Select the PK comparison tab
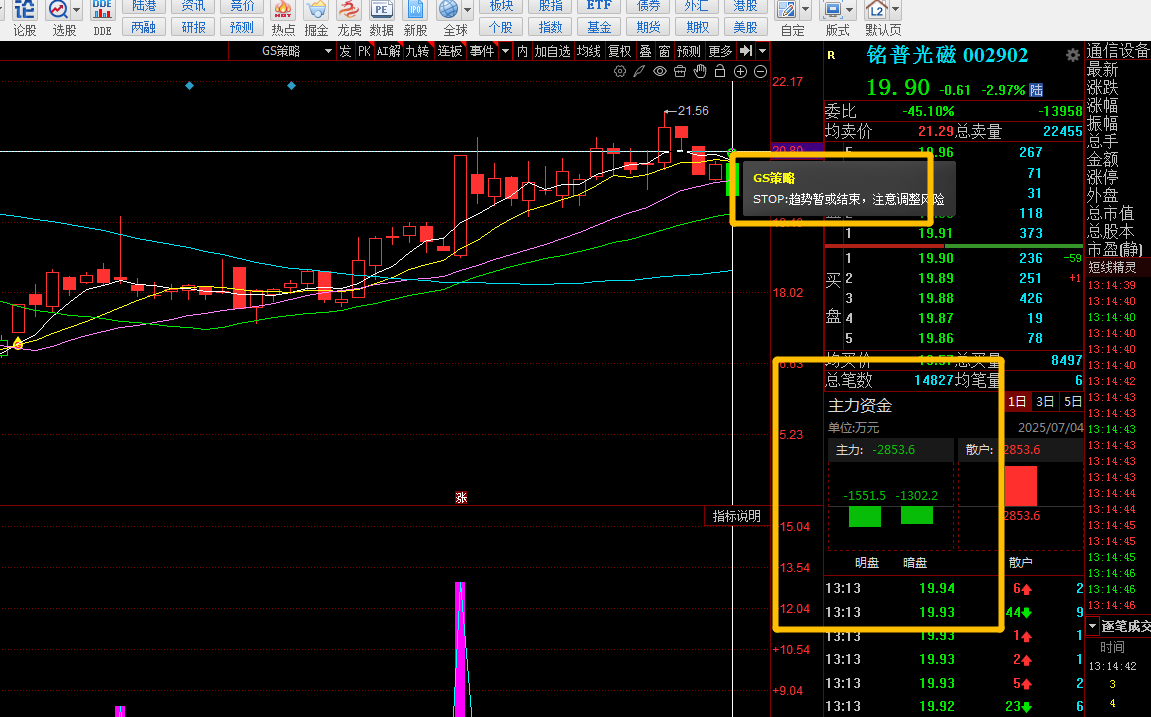This screenshot has height=717, width=1151. pyautogui.click(x=364, y=51)
